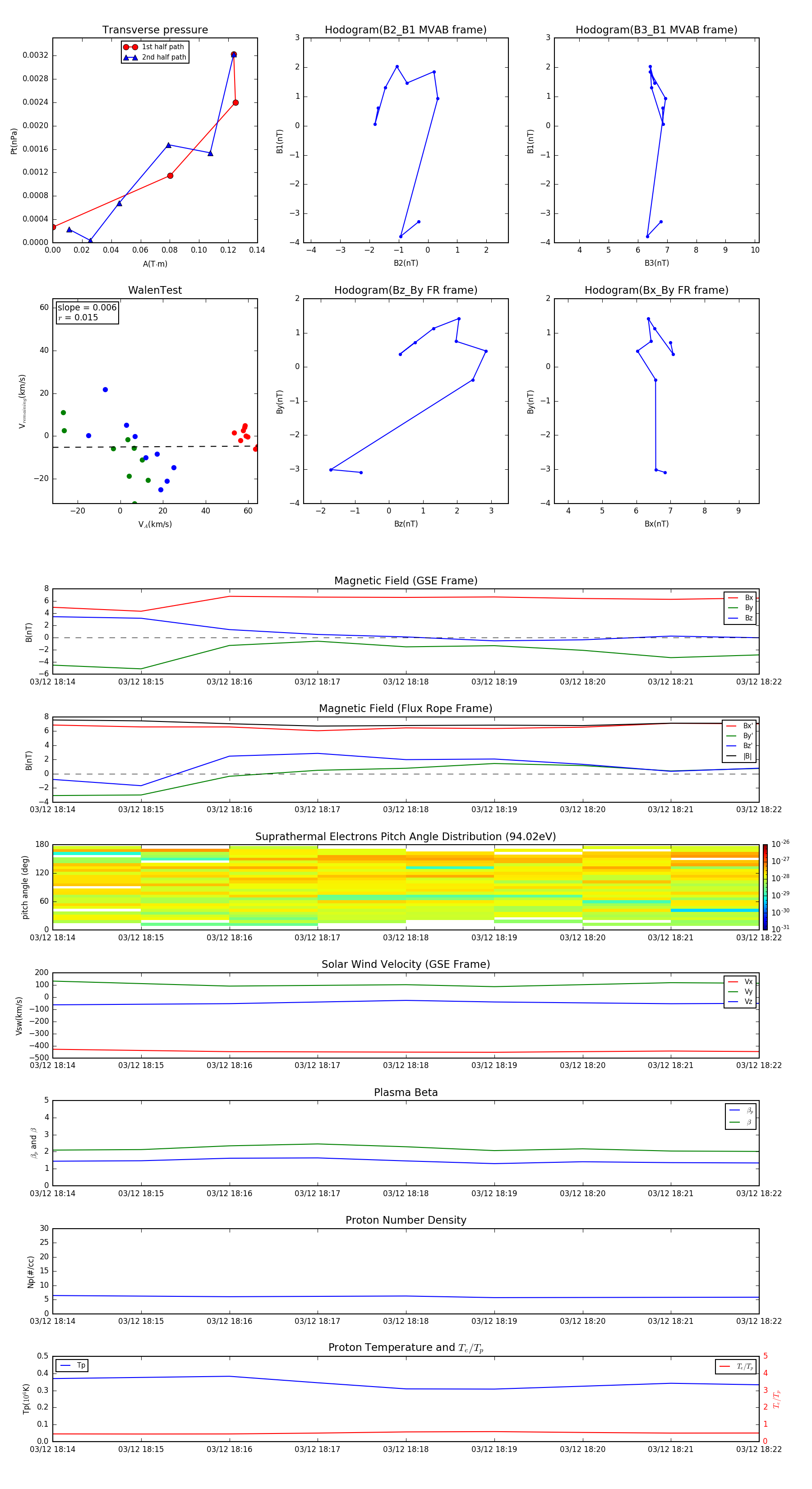
Task: Click the "Hodogram(B3_B1 MVAB frame)" title
Action: [x=656, y=29]
